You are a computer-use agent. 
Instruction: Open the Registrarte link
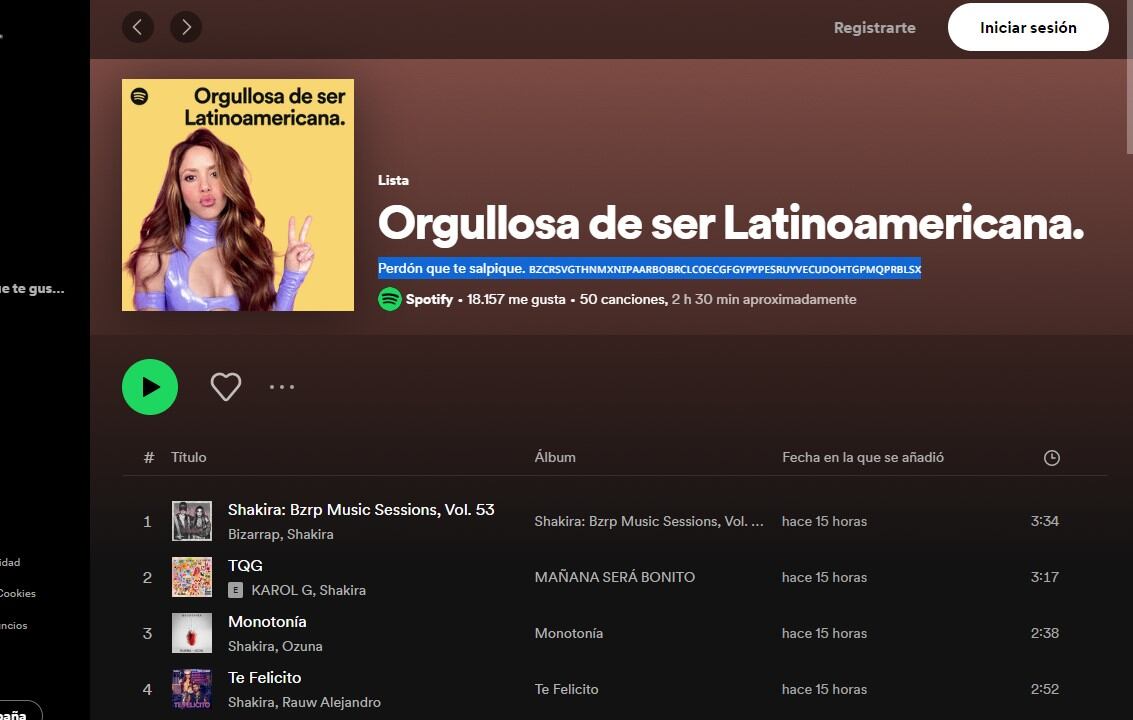pos(874,27)
